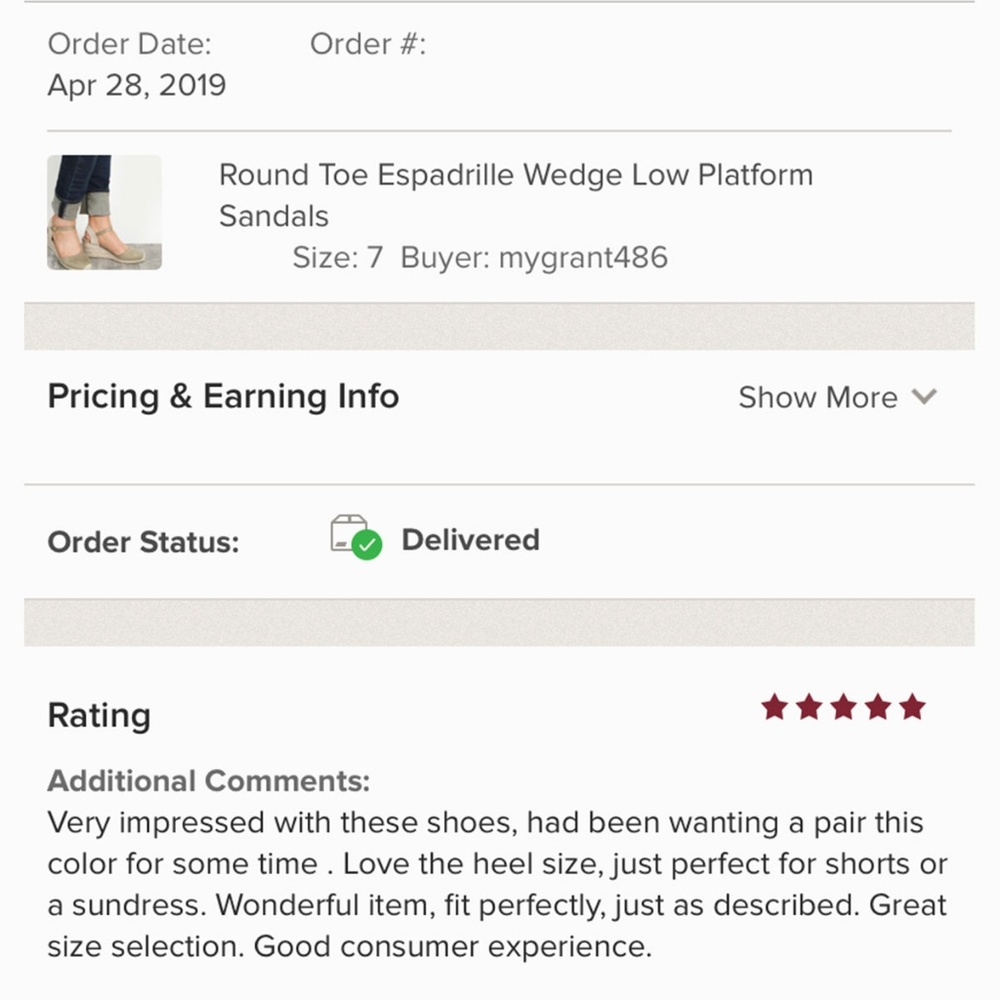Expand the Pricing & Earning Info section
This screenshot has width=1000, height=1000.
pos(223,396)
